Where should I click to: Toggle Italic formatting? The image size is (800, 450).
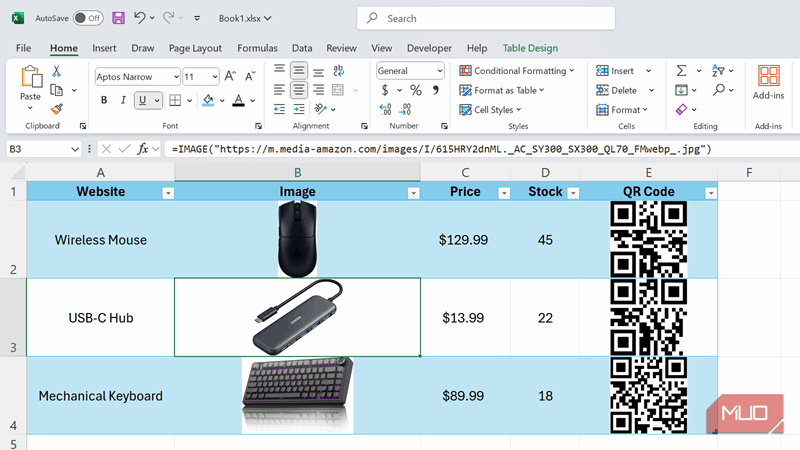124,100
